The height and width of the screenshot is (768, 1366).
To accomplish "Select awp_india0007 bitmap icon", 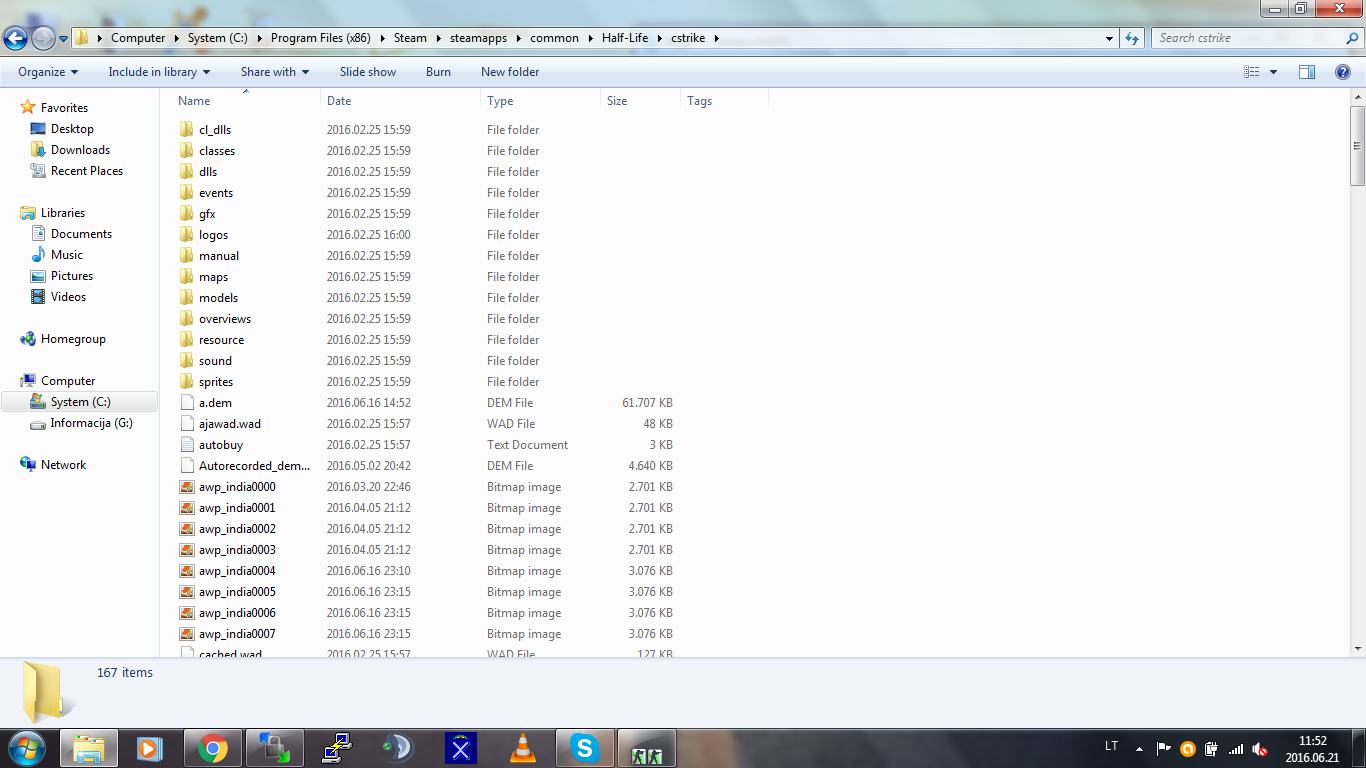I will (187, 634).
